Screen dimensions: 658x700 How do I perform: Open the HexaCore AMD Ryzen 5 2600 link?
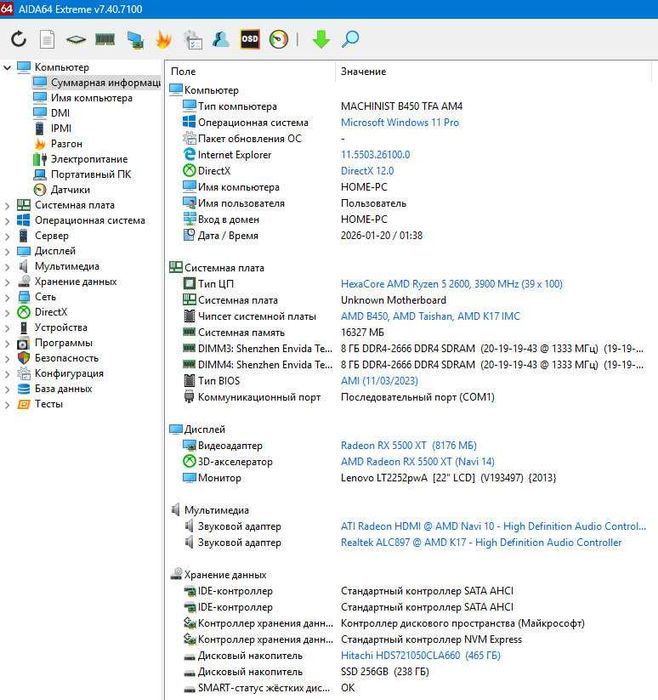[451, 284]
